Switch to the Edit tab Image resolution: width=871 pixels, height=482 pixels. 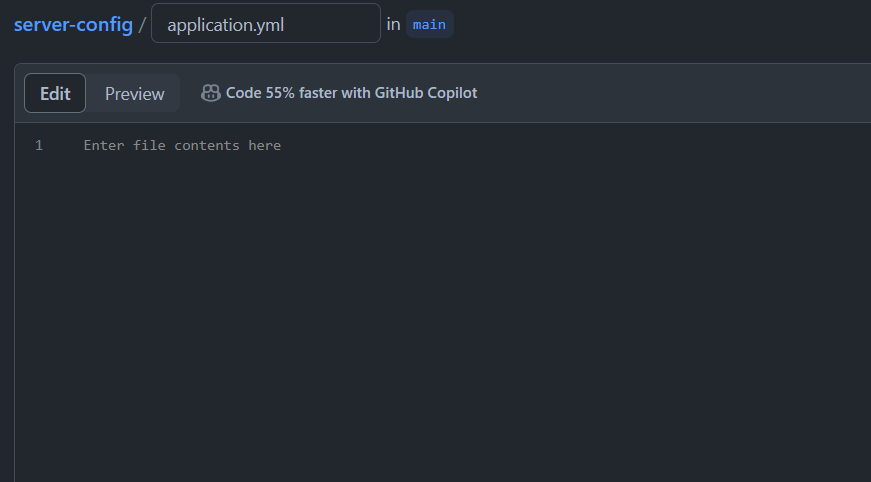pos(55,93)
